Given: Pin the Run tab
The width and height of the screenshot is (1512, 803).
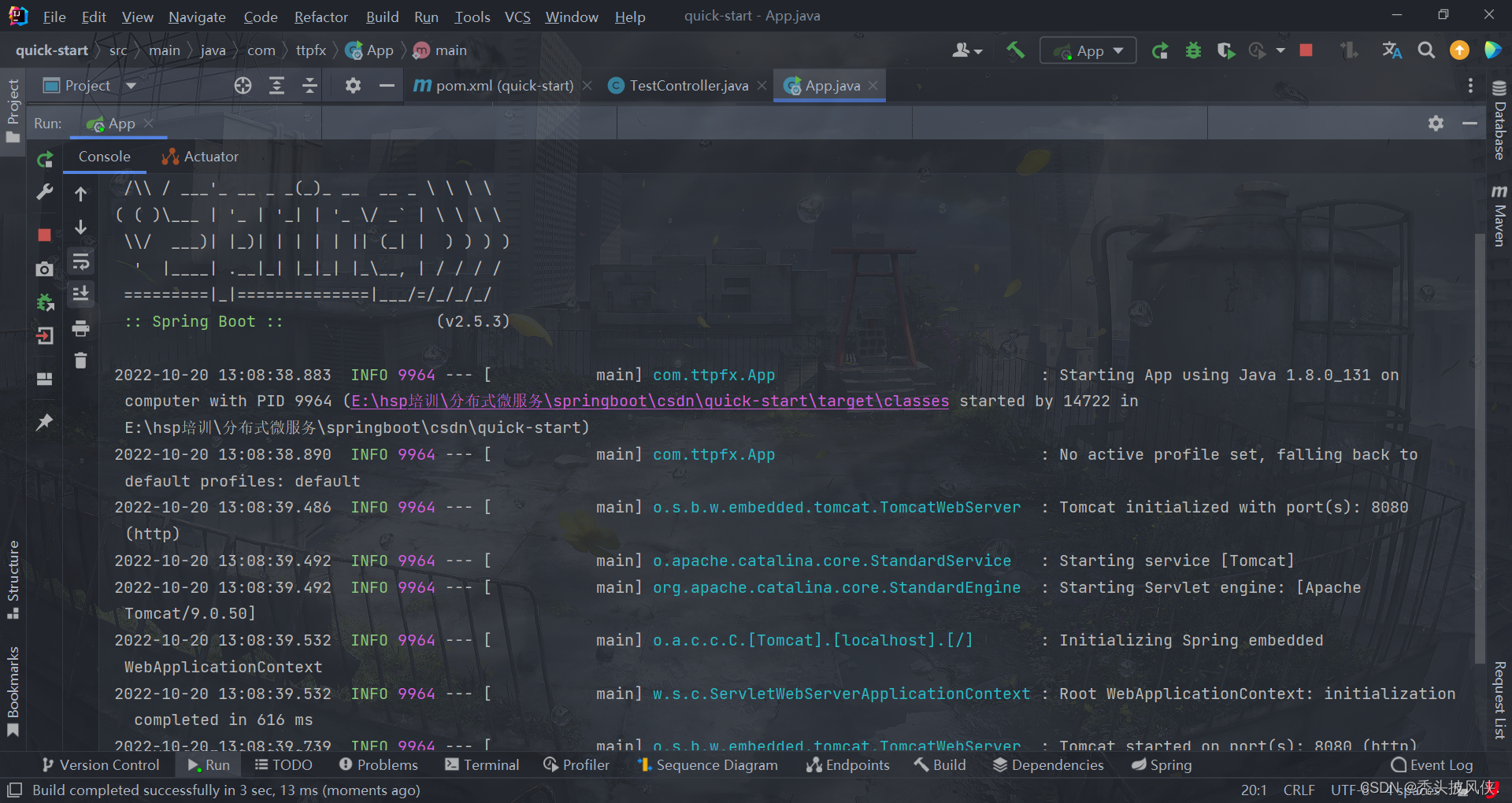Looking at the screenshot, I should tap(45, 422).
